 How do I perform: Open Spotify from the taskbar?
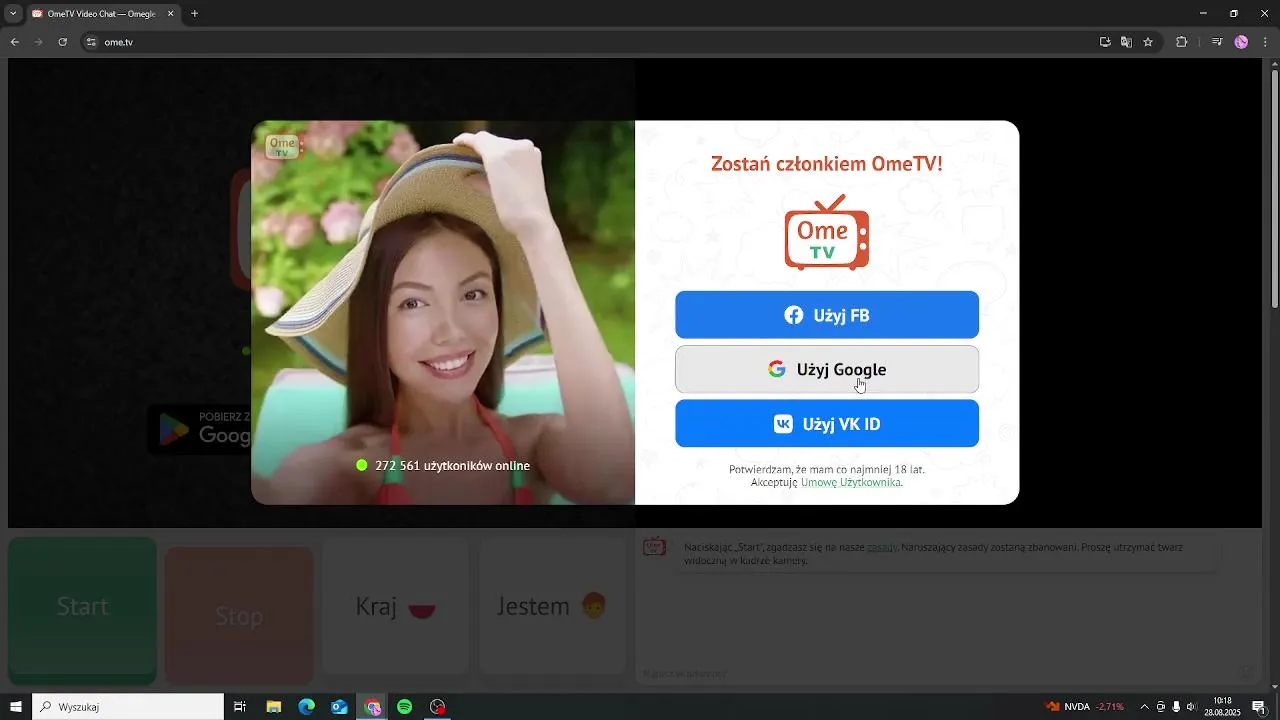click(x=405, y=707)
